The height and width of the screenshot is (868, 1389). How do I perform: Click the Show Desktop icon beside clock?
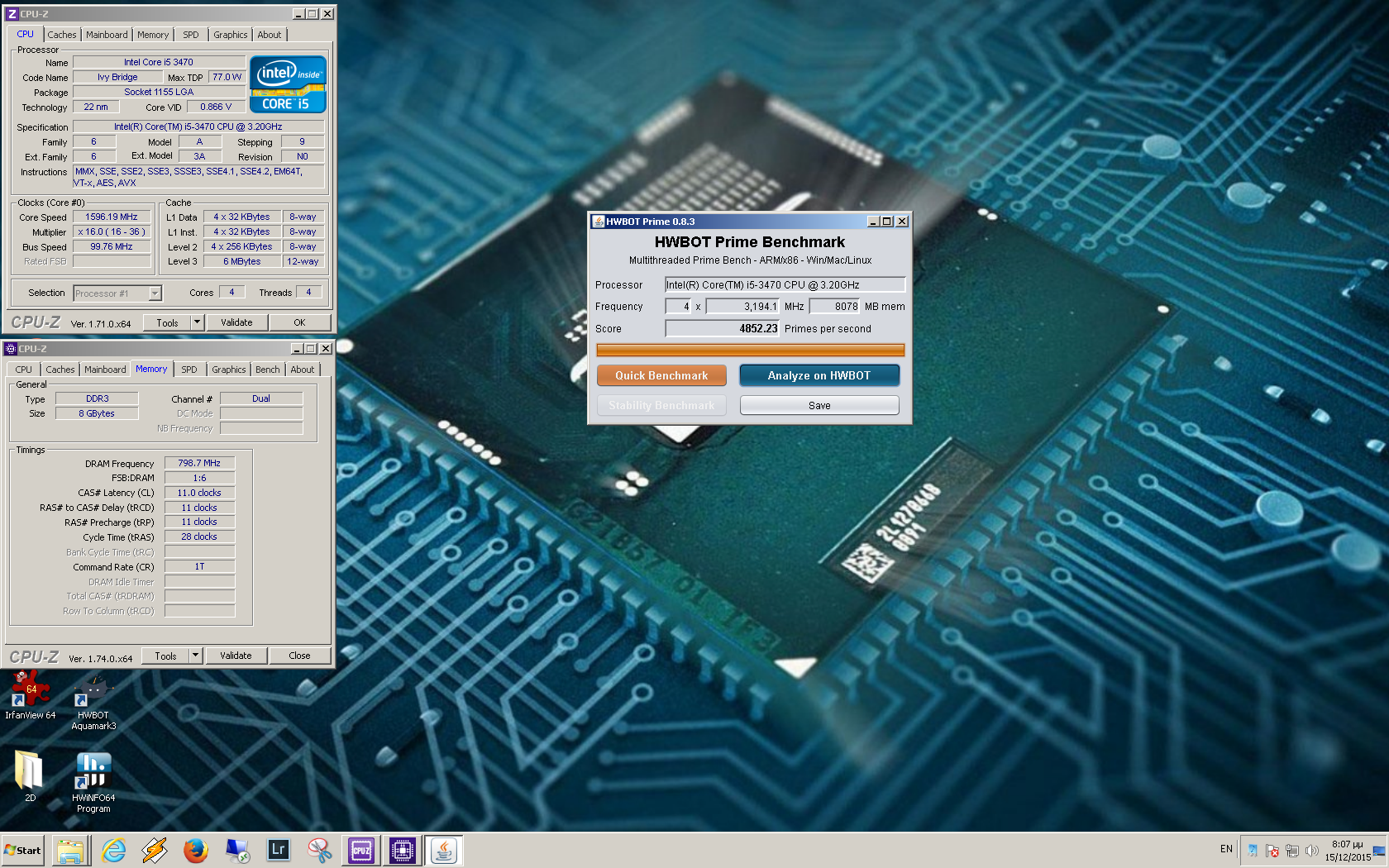tap(1379, 851)
